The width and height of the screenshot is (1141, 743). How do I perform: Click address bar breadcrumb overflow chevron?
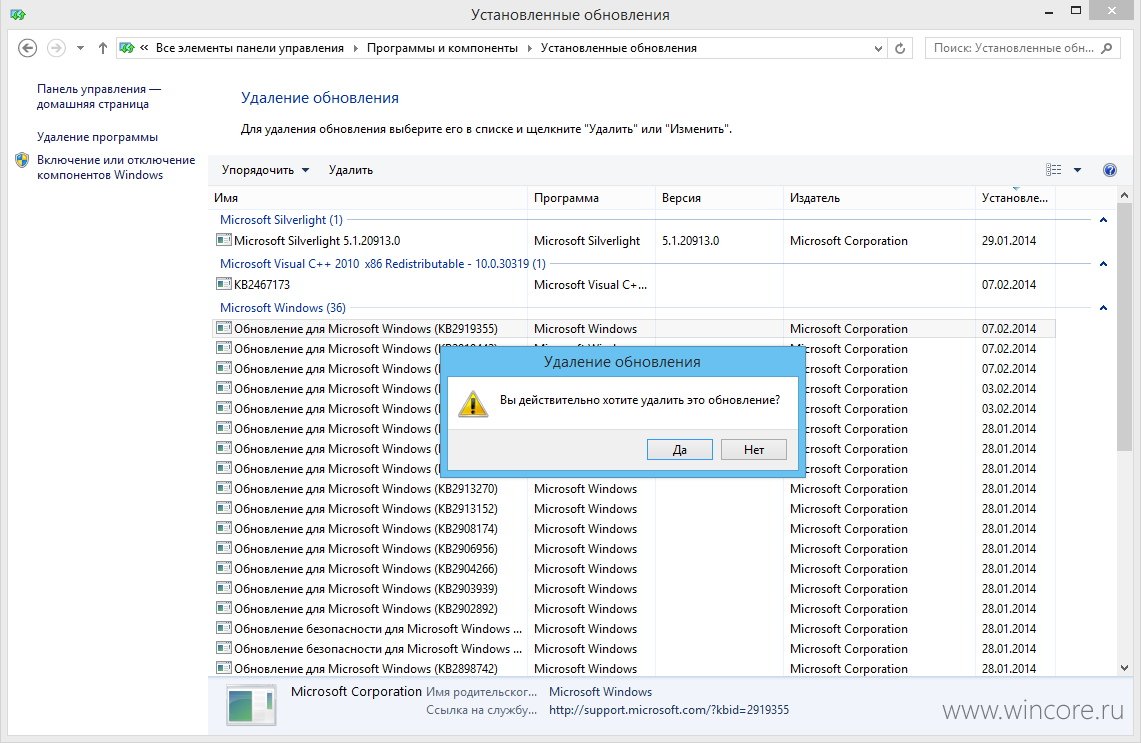(x=144, y=48)
